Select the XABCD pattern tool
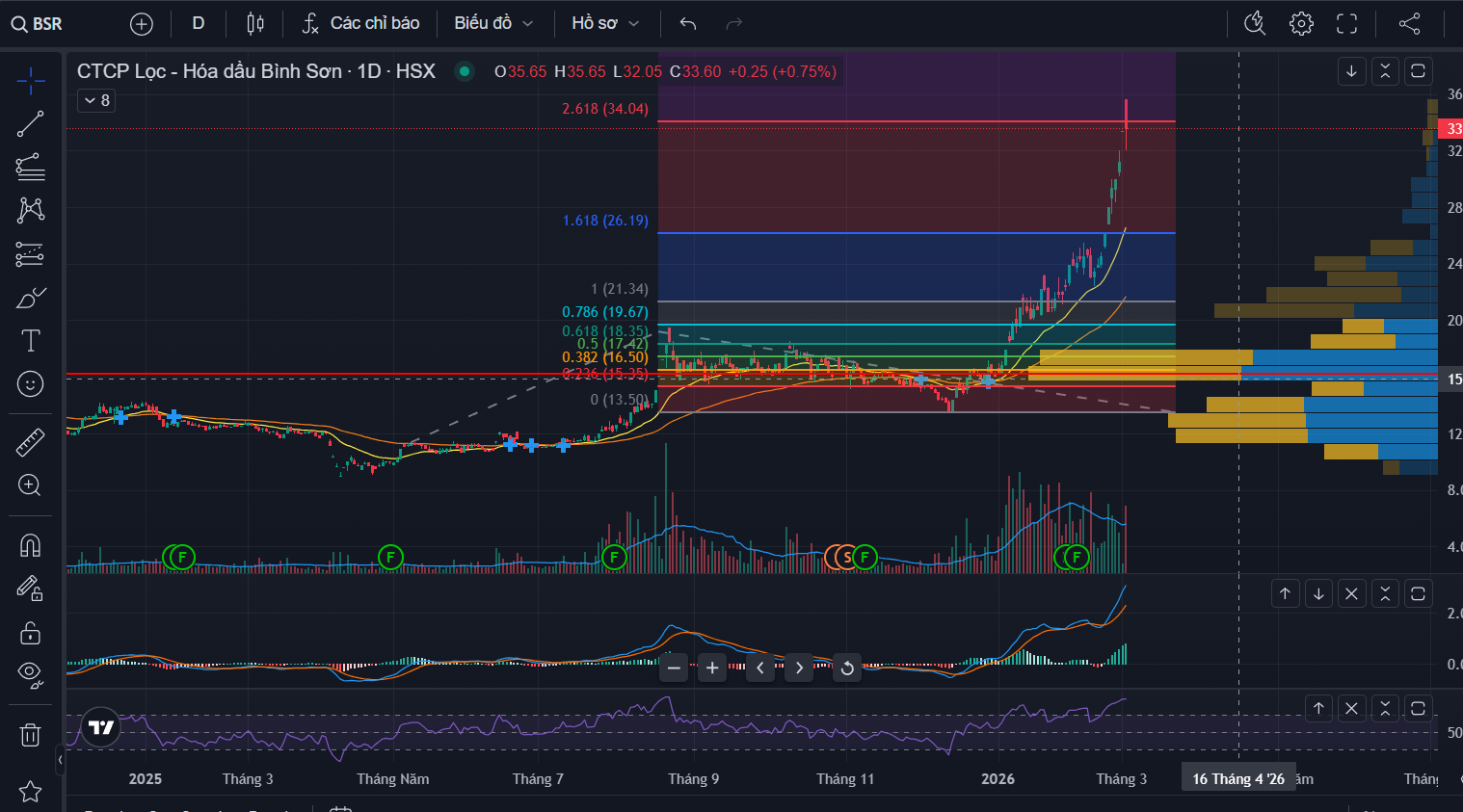The image size is (1463, 812). [31, 210]
